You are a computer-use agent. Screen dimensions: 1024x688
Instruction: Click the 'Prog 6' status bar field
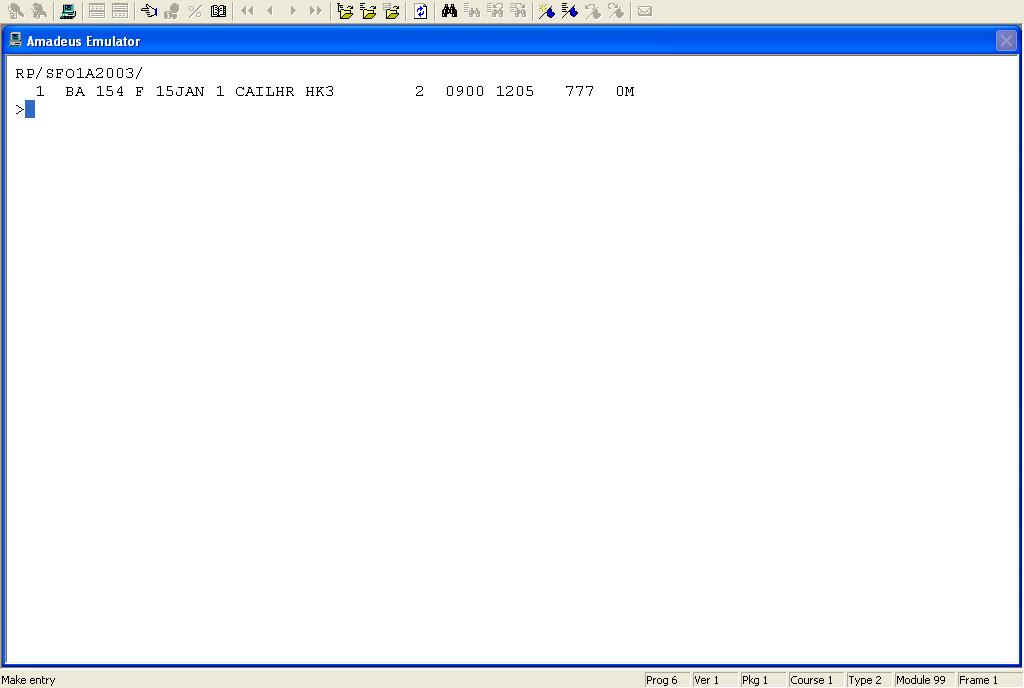coord(667,680)
